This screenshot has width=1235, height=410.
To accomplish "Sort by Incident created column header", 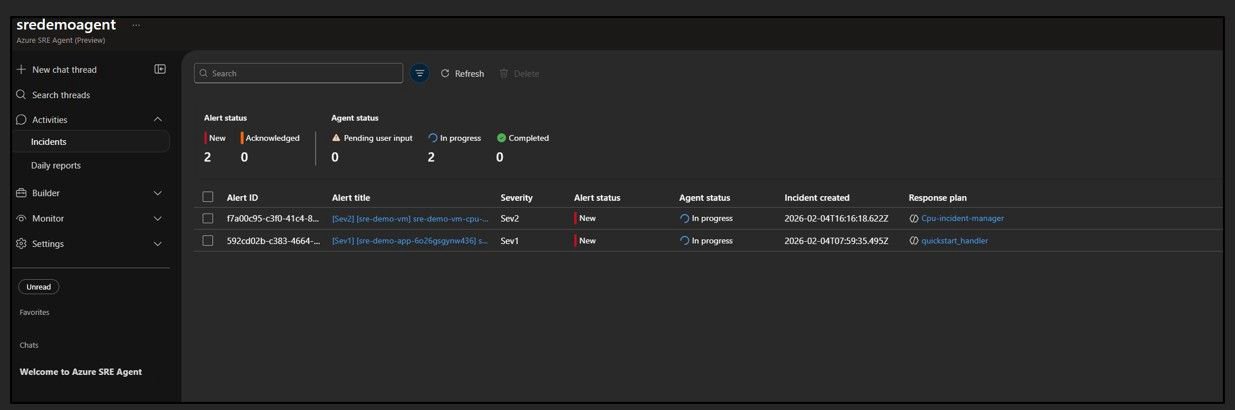I will coord(817,198).
